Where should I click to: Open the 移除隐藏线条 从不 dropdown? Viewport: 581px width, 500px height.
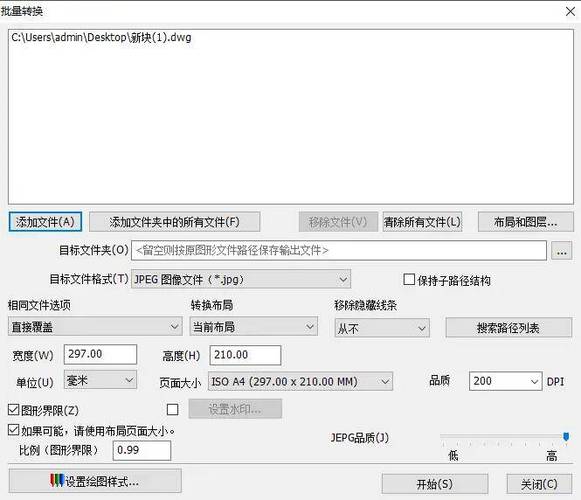tap(382, 328)
